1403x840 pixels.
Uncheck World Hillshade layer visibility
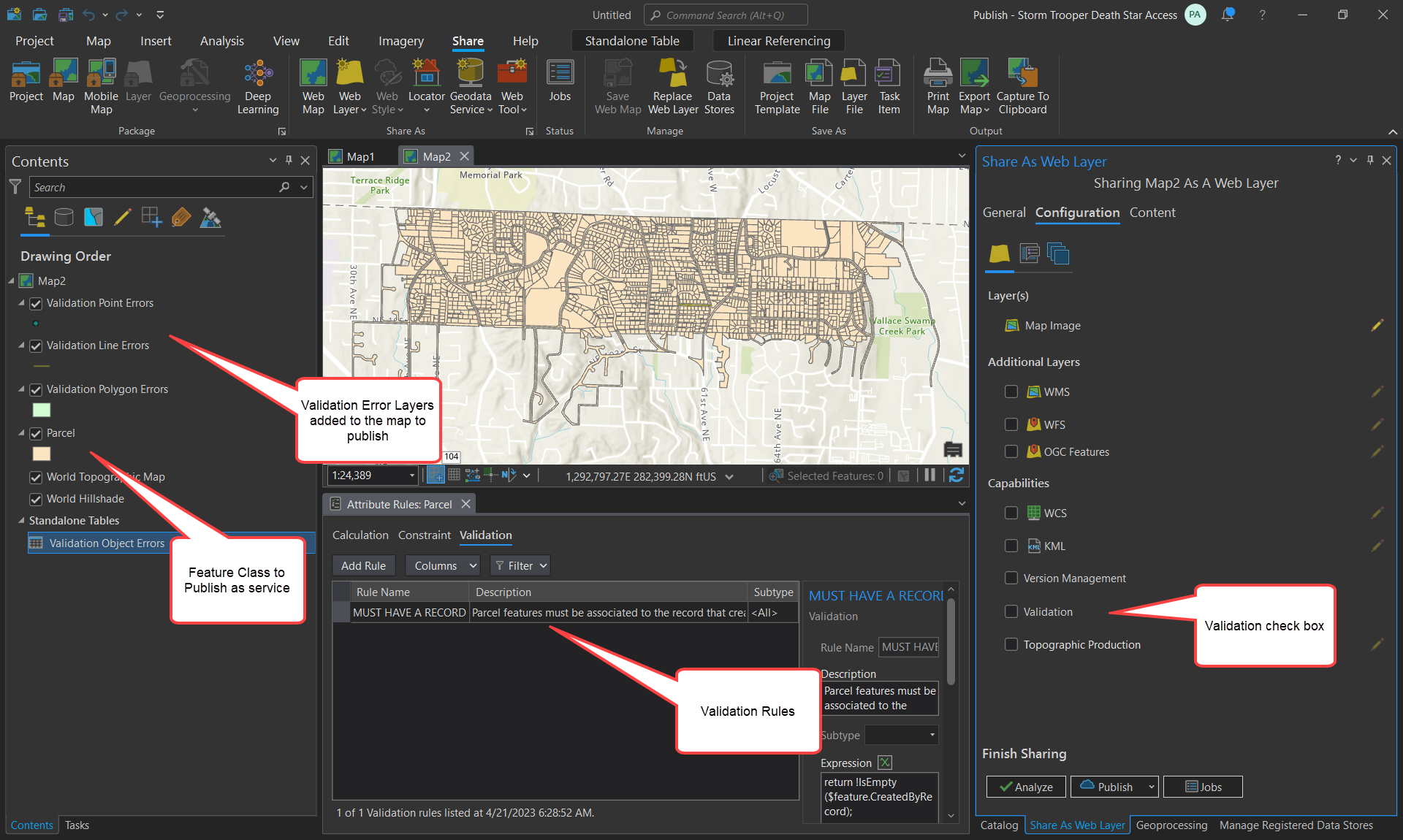[x=36, y=499]
